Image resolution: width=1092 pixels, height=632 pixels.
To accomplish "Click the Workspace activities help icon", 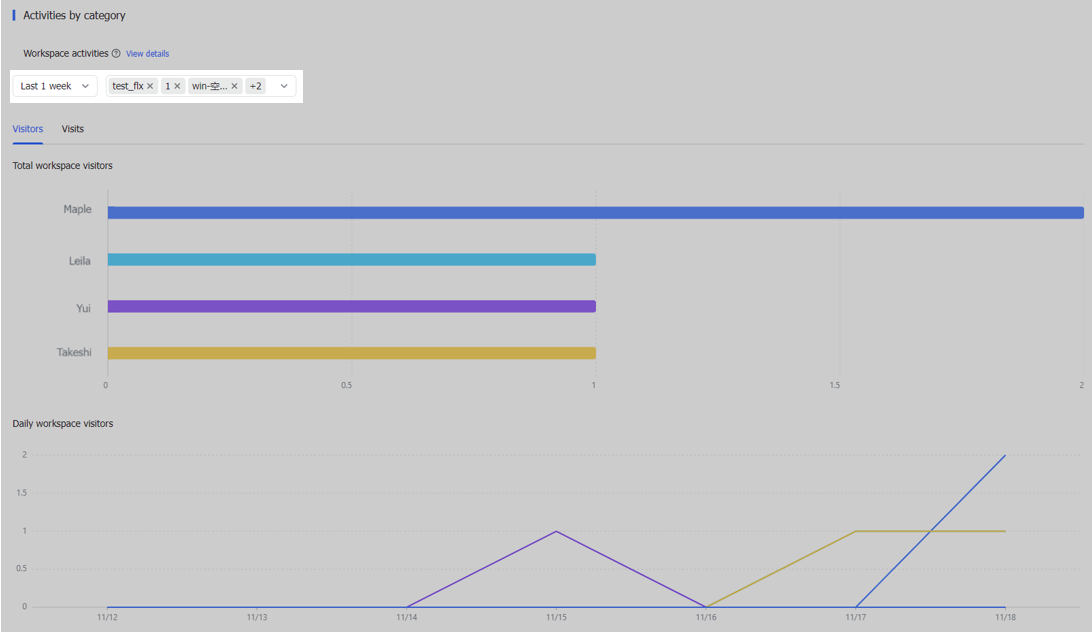I will click(x=116, y=54).
